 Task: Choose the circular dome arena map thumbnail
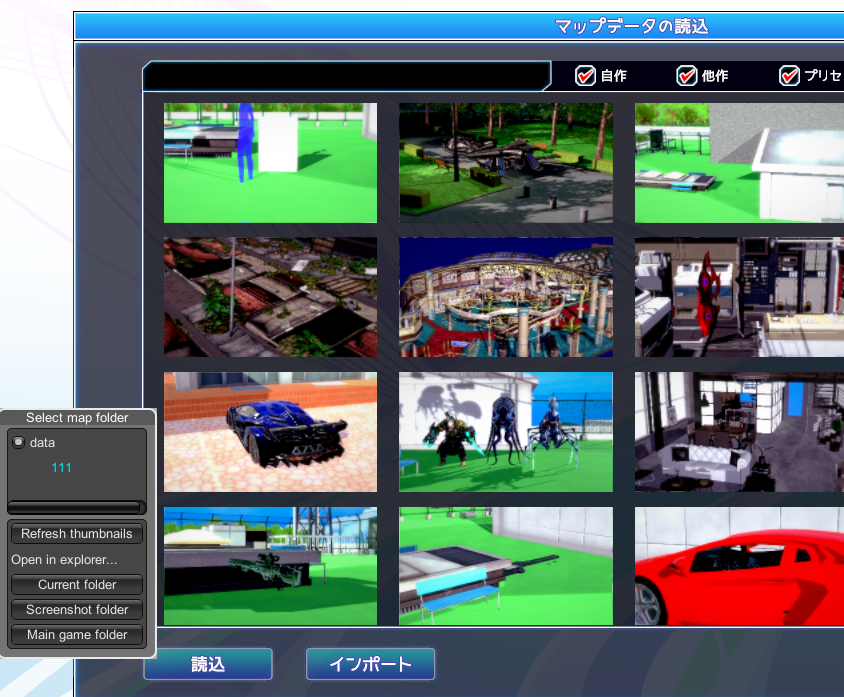click(x=505, y=297)
